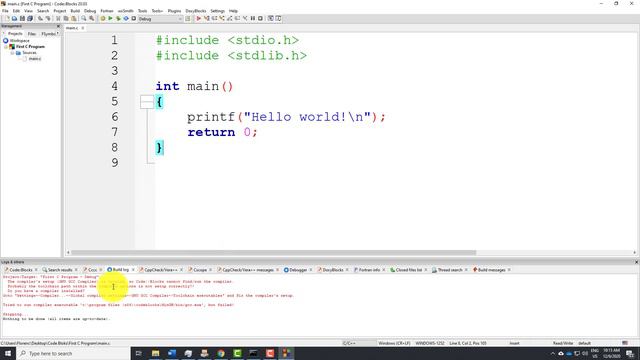Click the Paste toolbar icon
The image size is (640, 360).
(73, 18)
